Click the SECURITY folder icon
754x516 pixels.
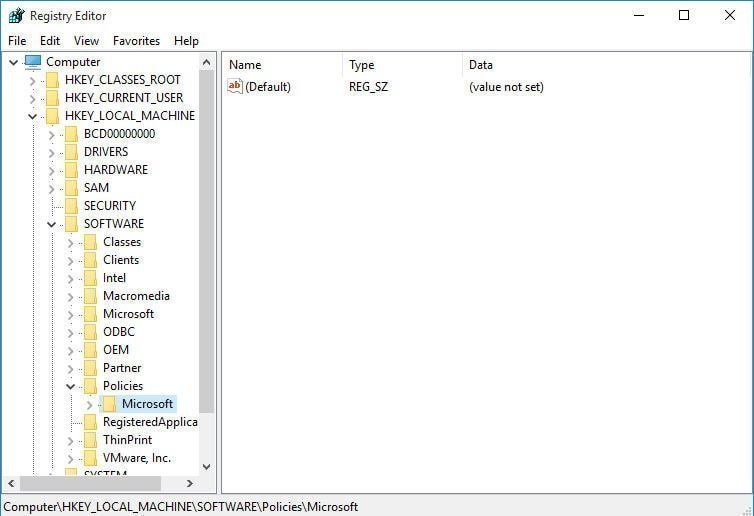click(x=71, y=206)
